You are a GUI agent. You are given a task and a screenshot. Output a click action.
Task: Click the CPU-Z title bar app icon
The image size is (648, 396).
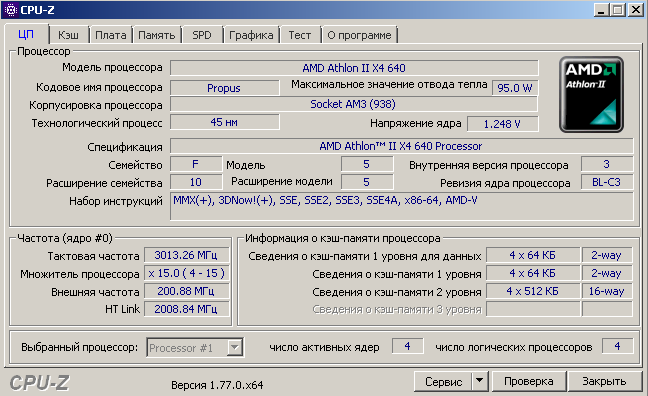10,10
